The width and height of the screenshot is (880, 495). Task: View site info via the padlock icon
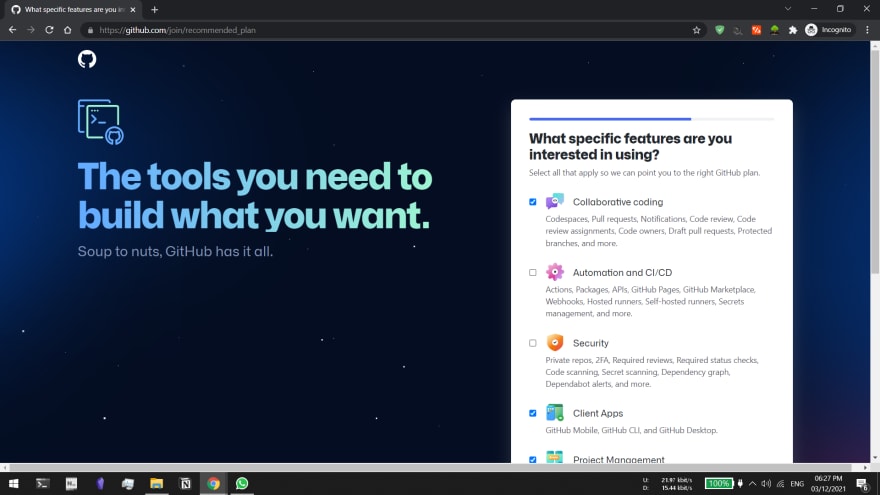coord(90,30)
